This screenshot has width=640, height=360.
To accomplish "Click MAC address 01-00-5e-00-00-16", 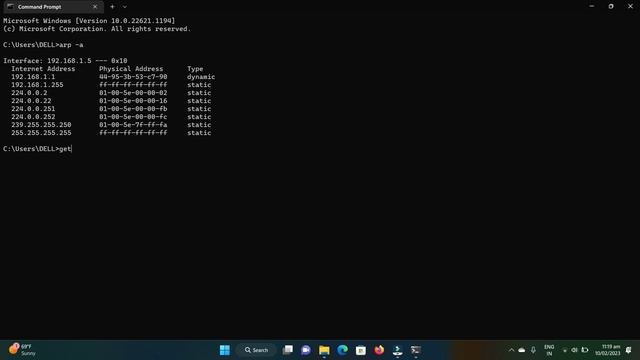I will point(133,101).
